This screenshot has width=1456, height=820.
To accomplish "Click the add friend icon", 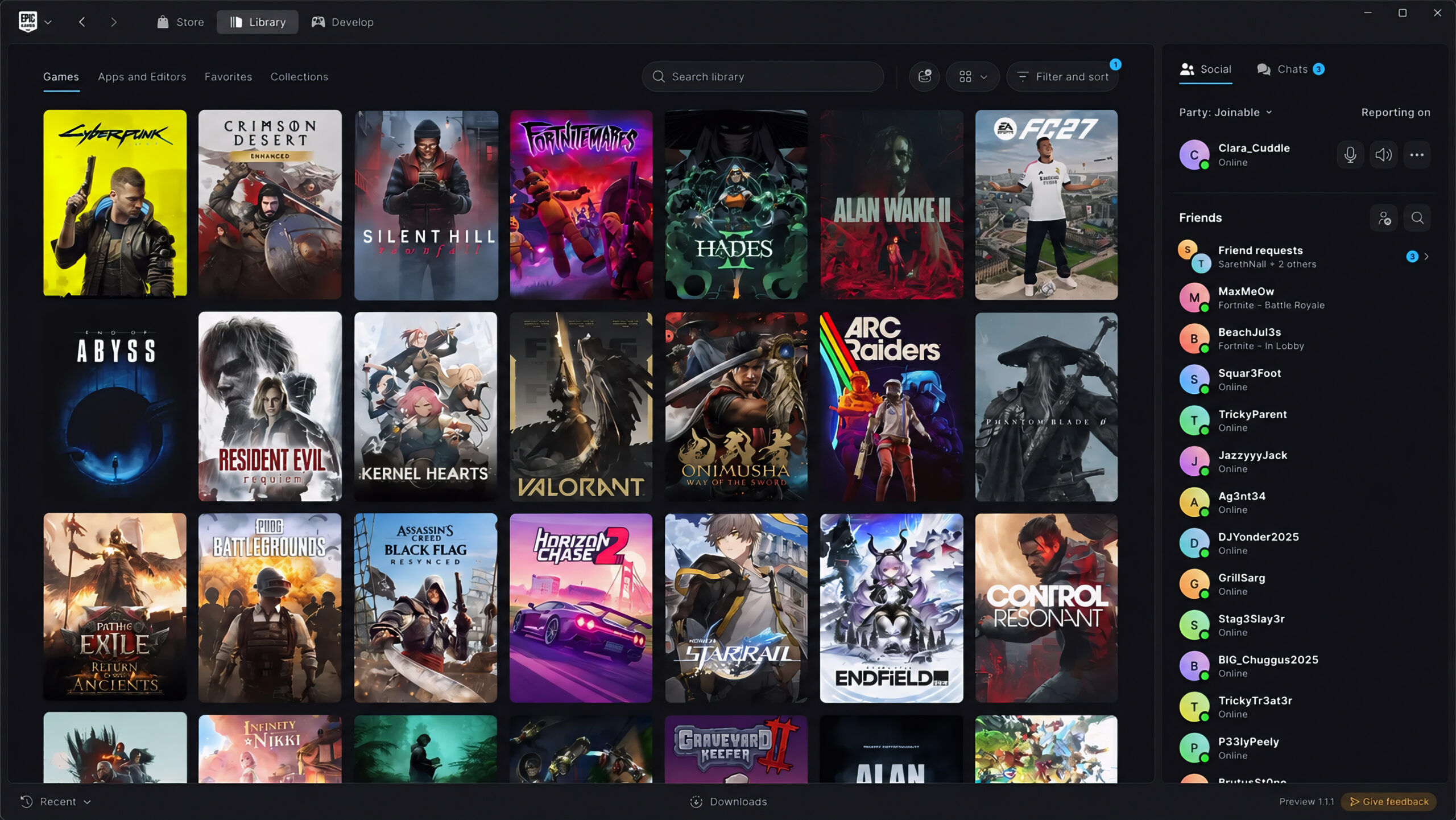I will click(1384, 218).
